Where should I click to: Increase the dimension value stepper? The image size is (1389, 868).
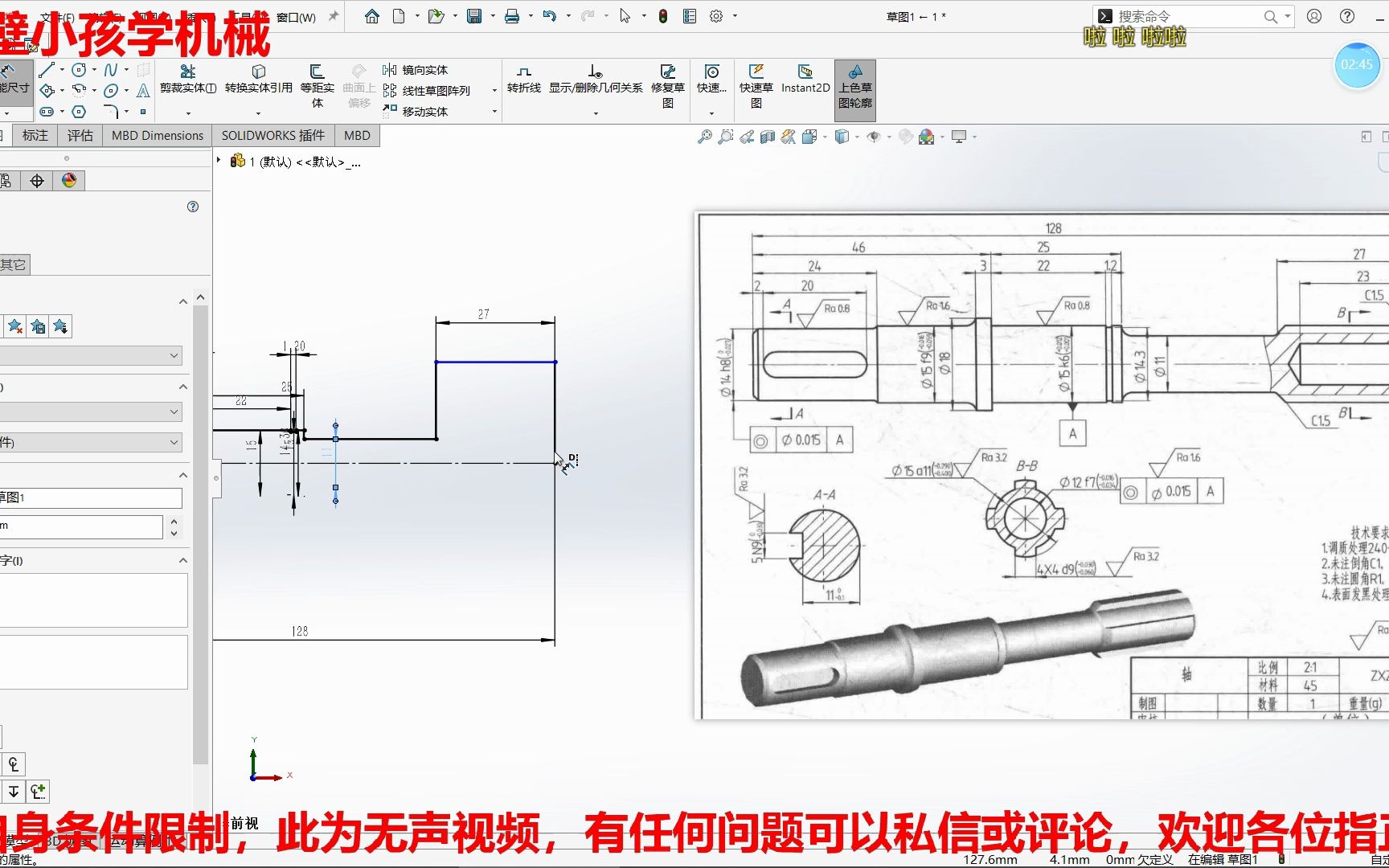174,522
